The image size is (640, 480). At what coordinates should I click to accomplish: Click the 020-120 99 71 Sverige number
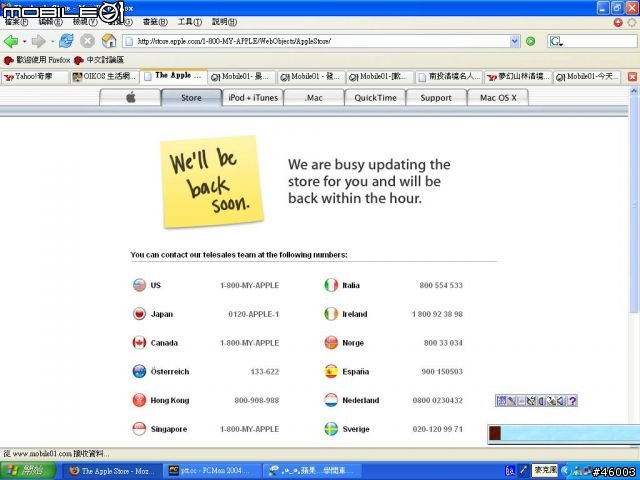tap(438, 429)
